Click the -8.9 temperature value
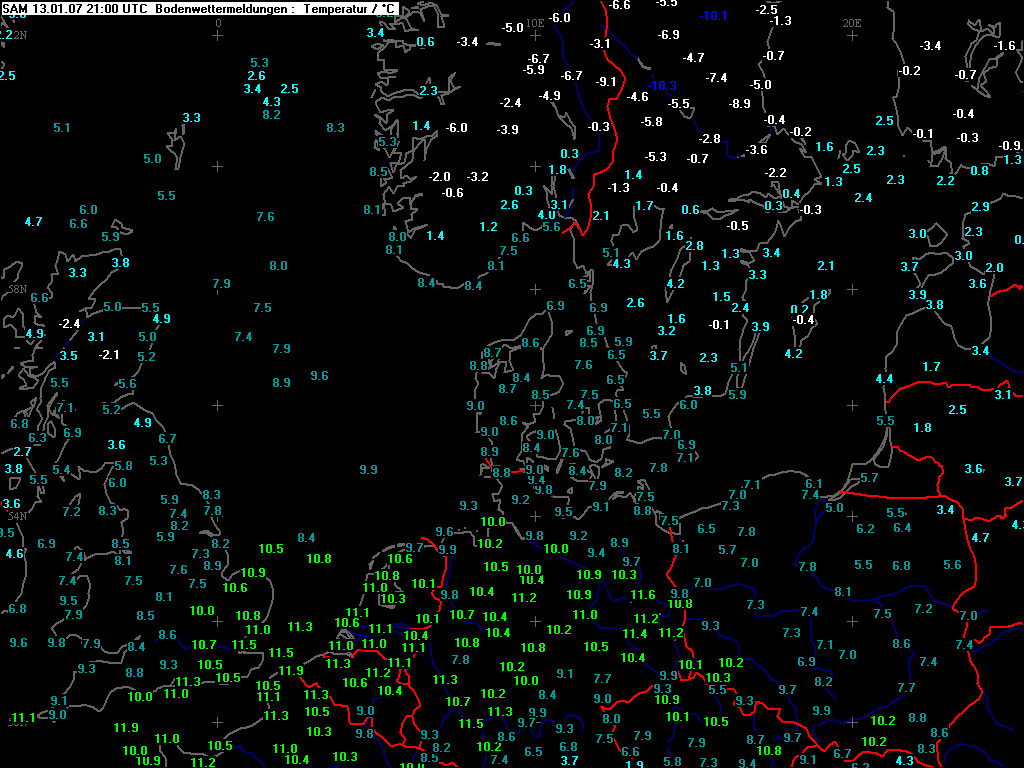 point(739,104)
